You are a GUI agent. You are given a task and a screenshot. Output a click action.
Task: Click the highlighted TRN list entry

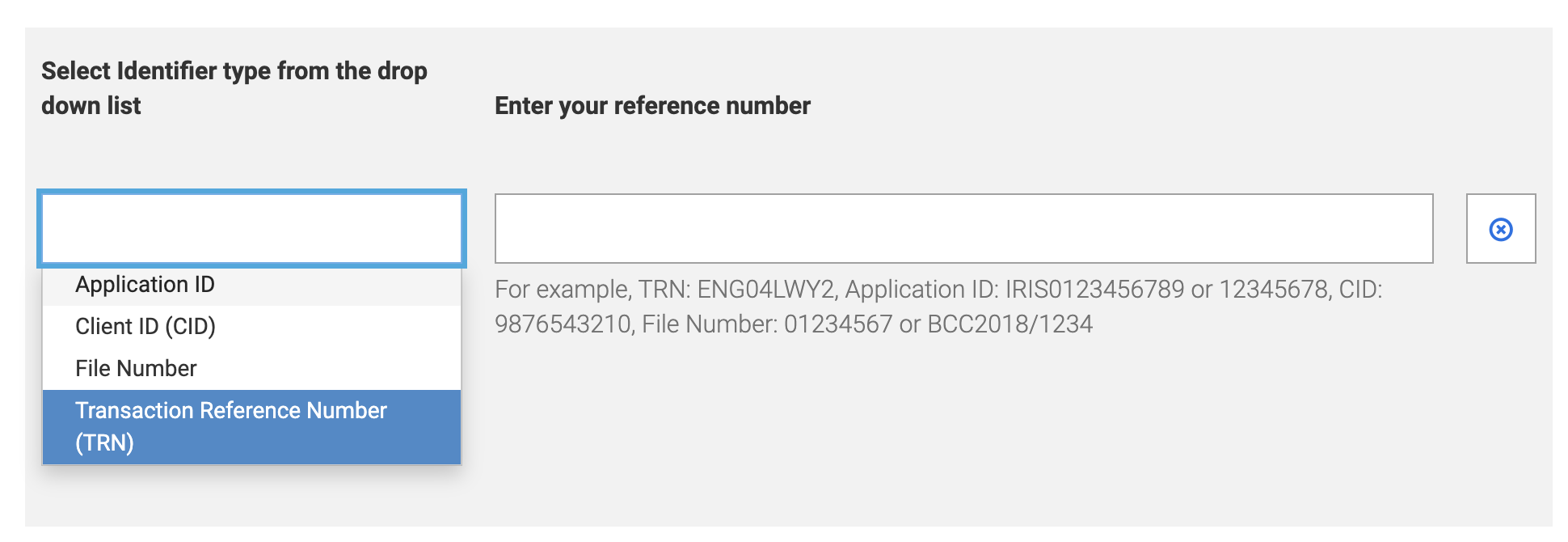(231, 426)
